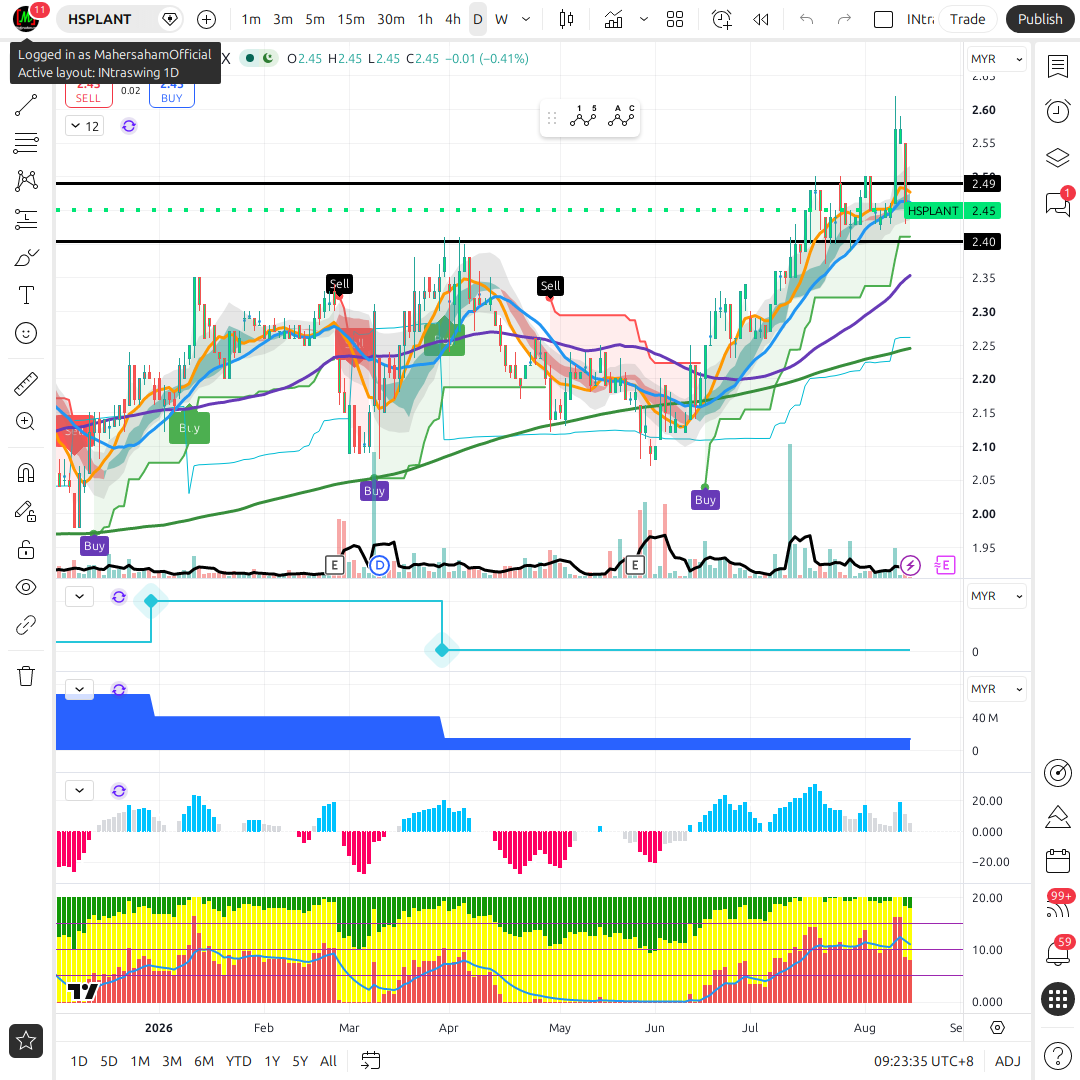The width and height of the screenshot is (1080, 1080).
Task: Open the Trade panel button
Action: [x=967, y=19]
